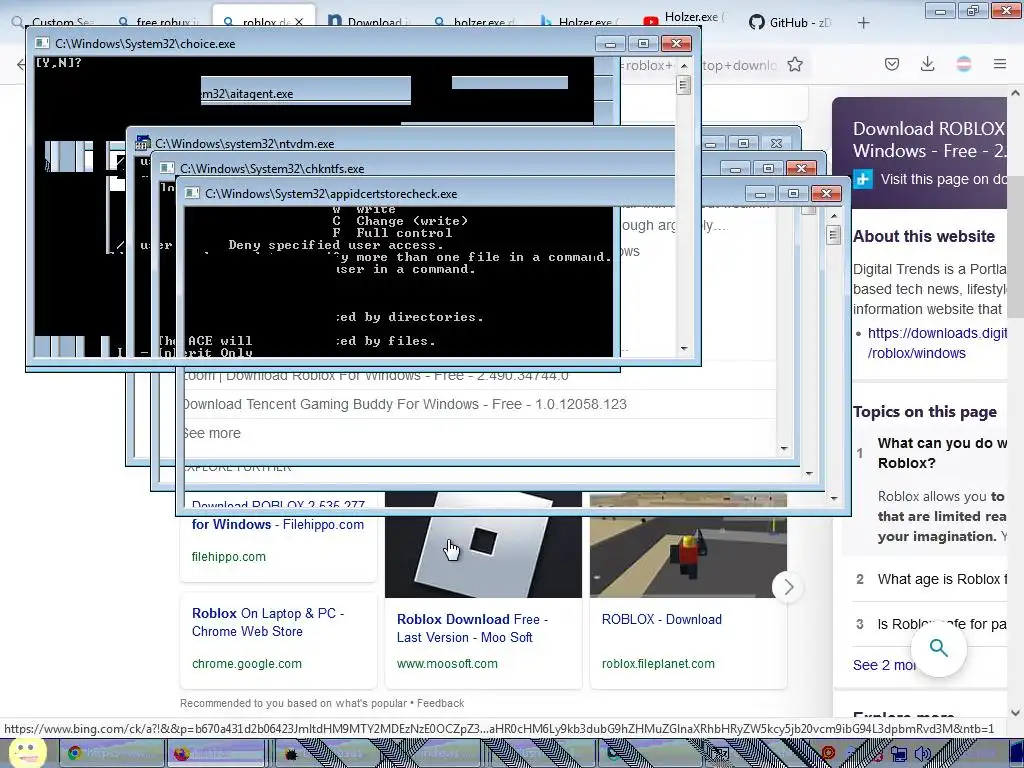This screenshot has height=768, width=1024.
Task: Open the smiley Start button
Action: (27, 753)
